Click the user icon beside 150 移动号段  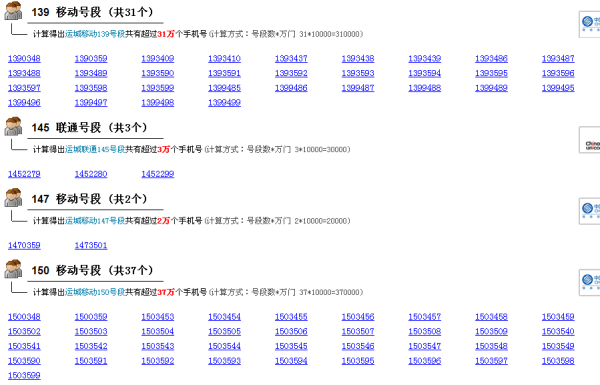coord(13,269)
